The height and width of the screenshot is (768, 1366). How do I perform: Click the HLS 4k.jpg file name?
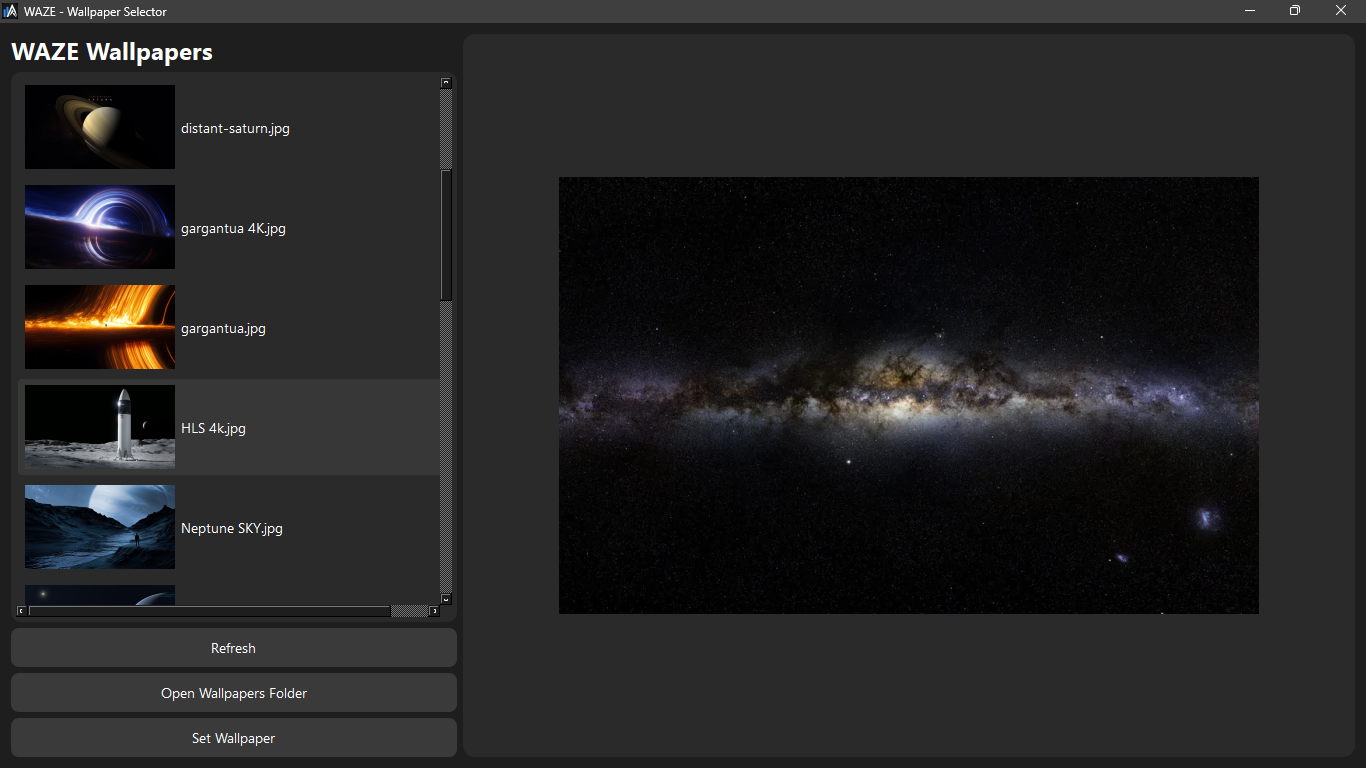pos(213,428)
